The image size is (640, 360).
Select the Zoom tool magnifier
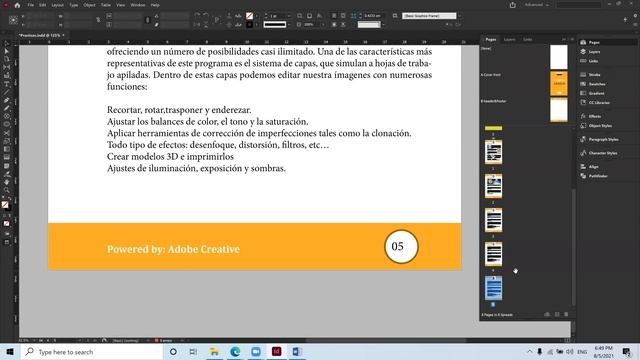click(7, 190)
